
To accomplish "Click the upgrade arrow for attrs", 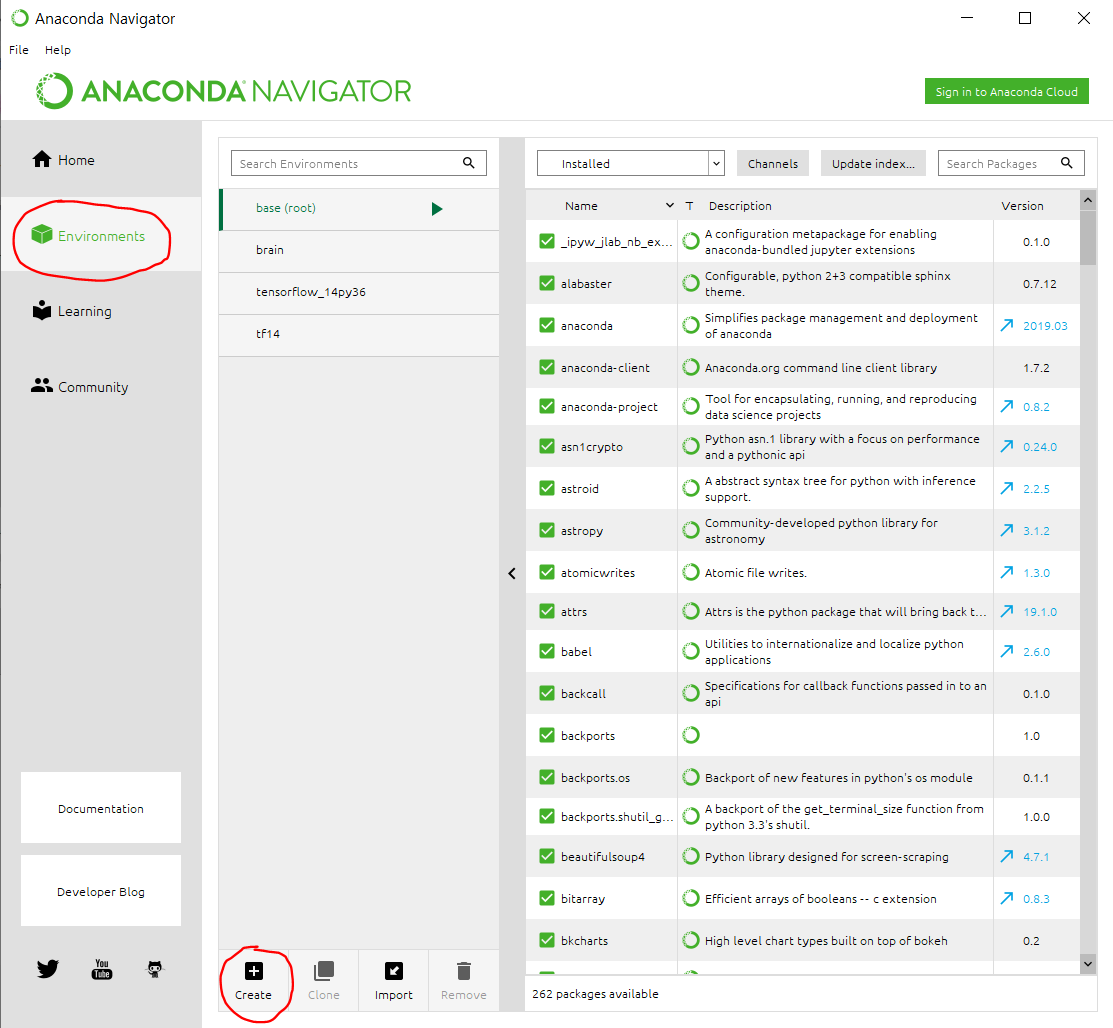I will (x=1007, y=611).
